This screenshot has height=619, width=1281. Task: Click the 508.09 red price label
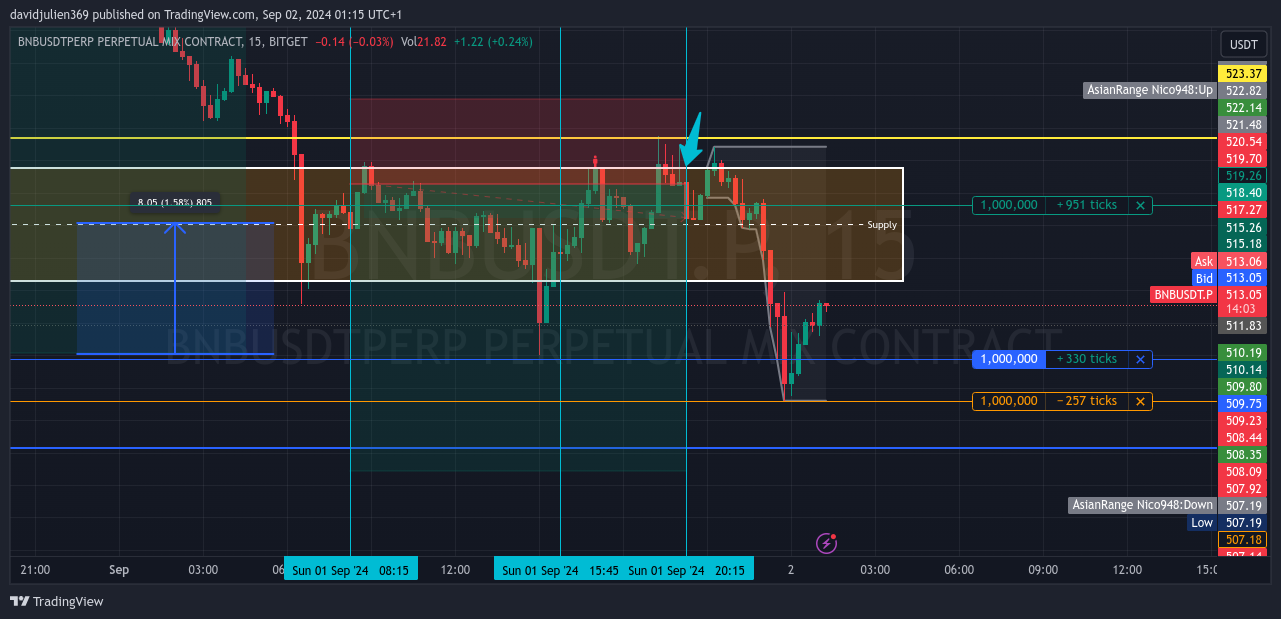[x=1243, y=471]
